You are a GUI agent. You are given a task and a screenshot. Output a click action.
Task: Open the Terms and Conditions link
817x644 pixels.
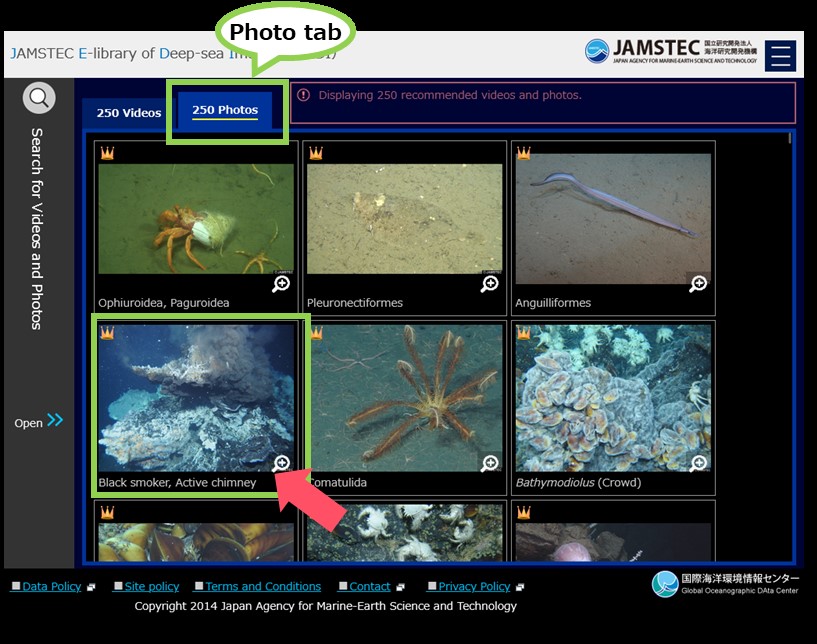point(263,587)
